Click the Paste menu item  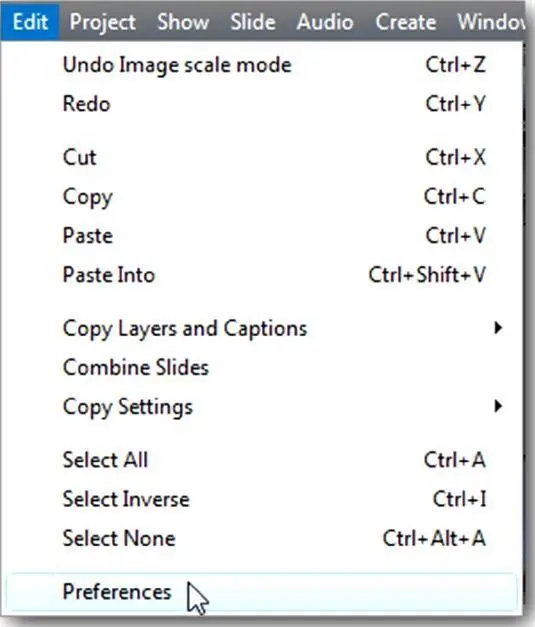pyautogui.click(x=262, y=236)
